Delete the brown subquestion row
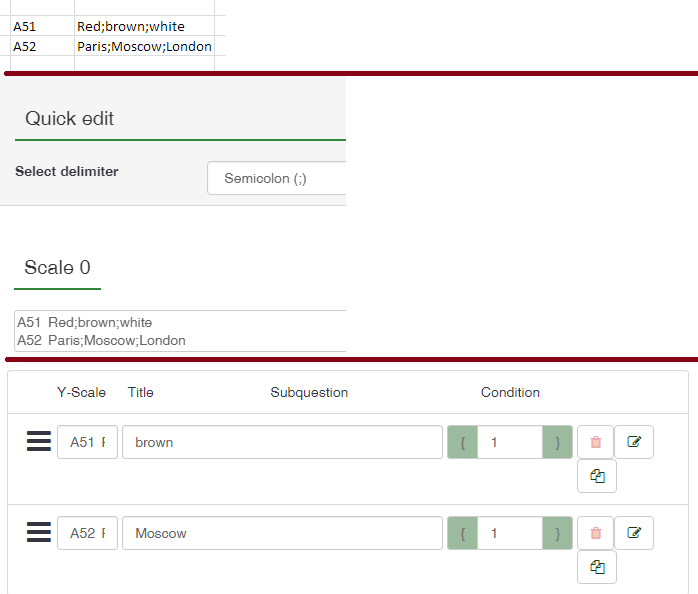 coord(596,442)
